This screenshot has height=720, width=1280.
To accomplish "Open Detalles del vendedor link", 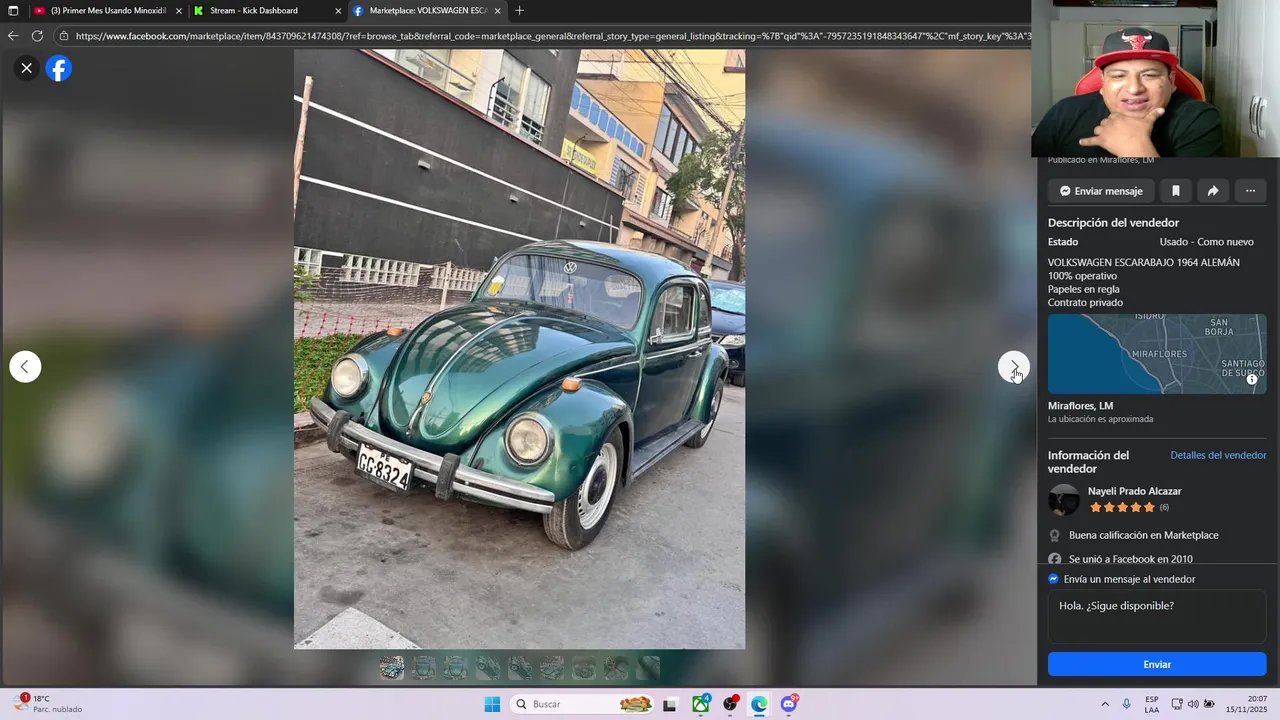I will pos(1218,455).
